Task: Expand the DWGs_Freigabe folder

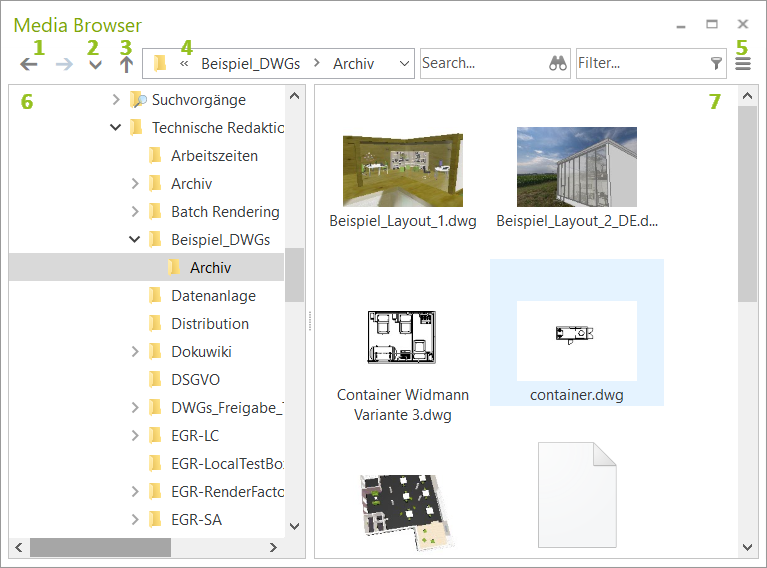Action: pyautogui.click(x=135, y=408)
